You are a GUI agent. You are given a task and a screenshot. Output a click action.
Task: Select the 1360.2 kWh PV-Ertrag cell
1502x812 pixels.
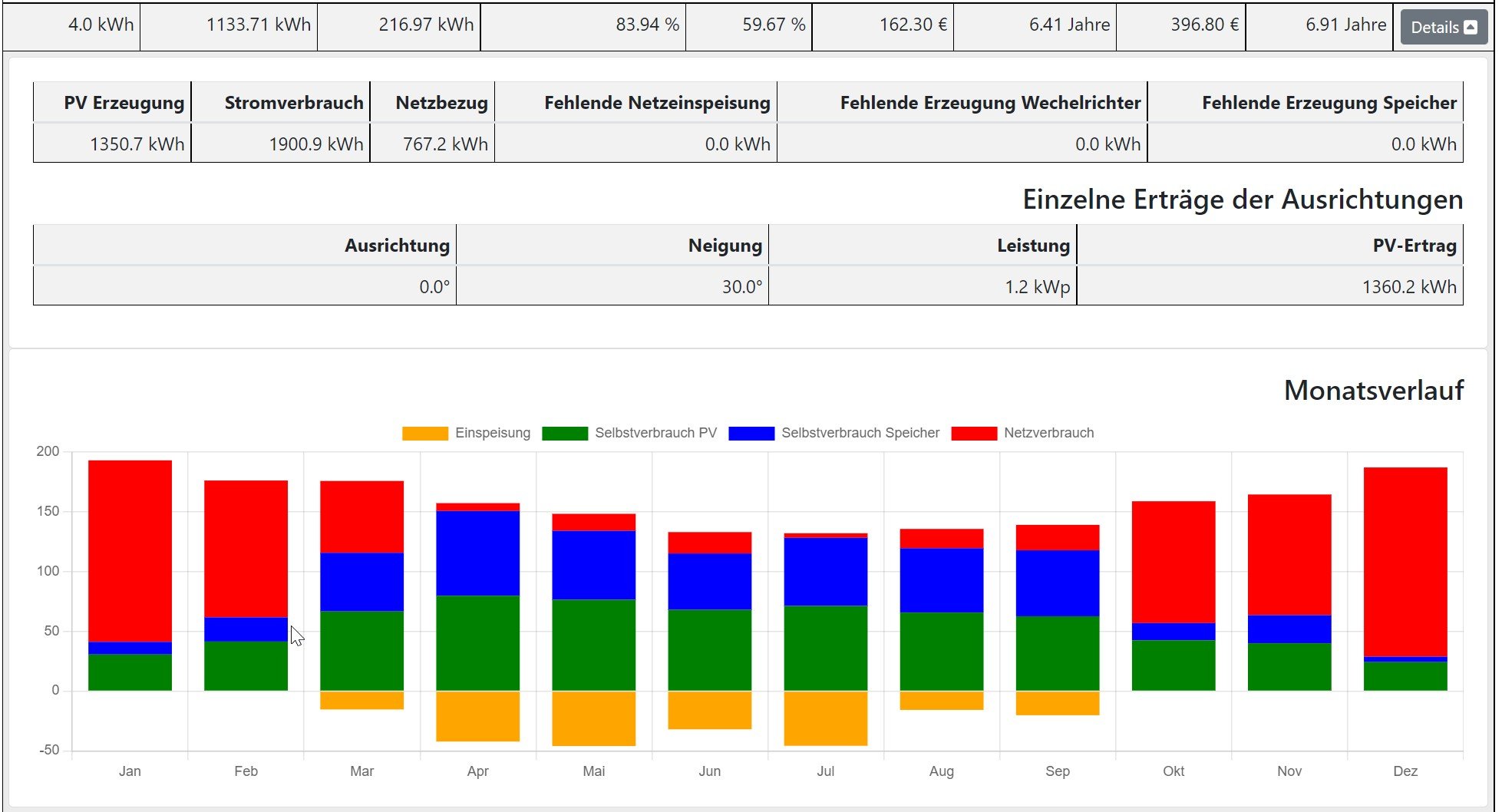(1408, 287)
